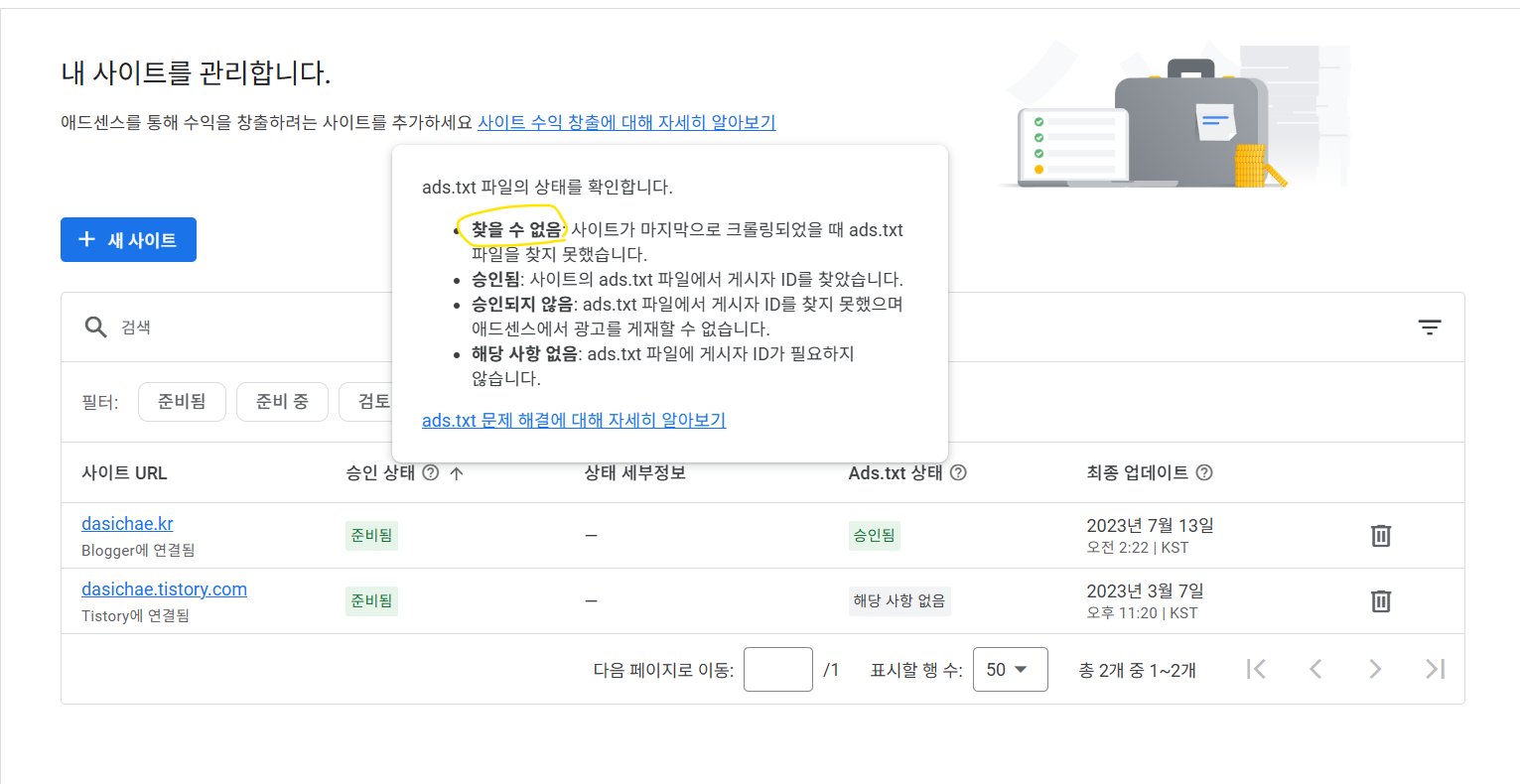Open the dasichae.tistory.com site link
The height and width of the screenshot is (784, 1520).
[x=165, y=588]
